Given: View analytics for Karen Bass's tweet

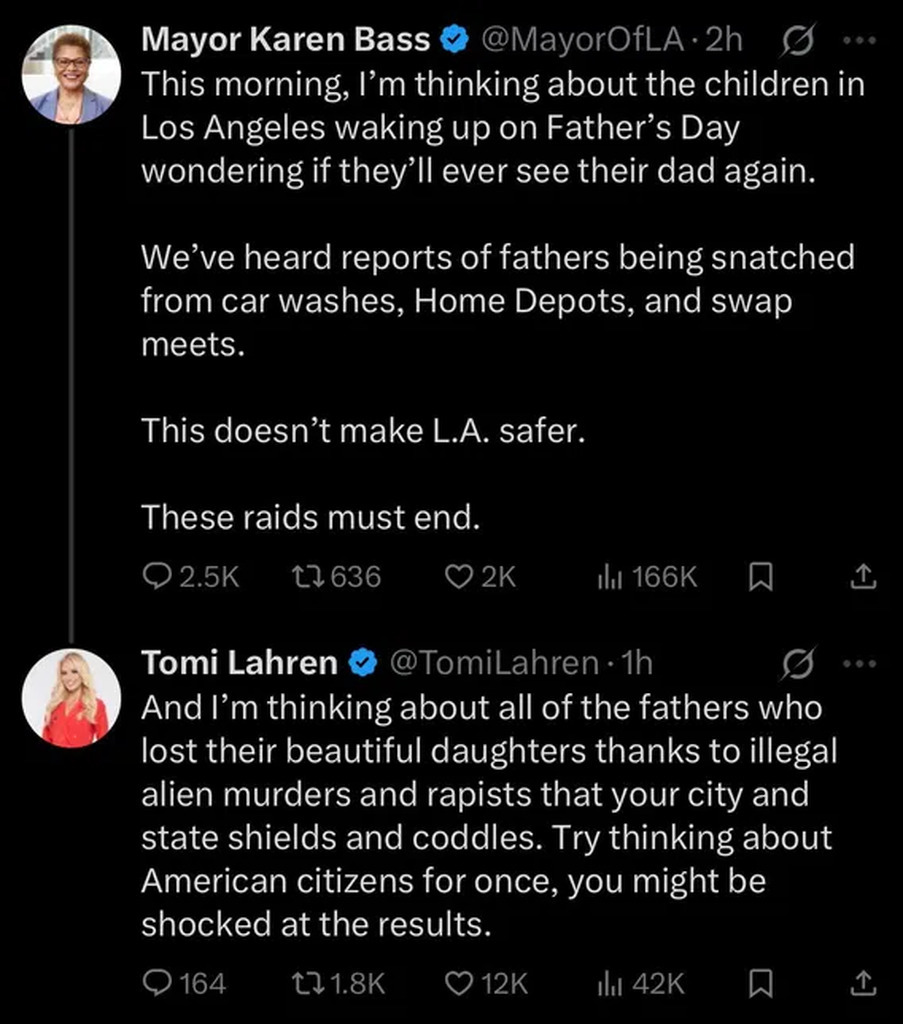Looking at the screenshot, I should click(x=608, y=576).
